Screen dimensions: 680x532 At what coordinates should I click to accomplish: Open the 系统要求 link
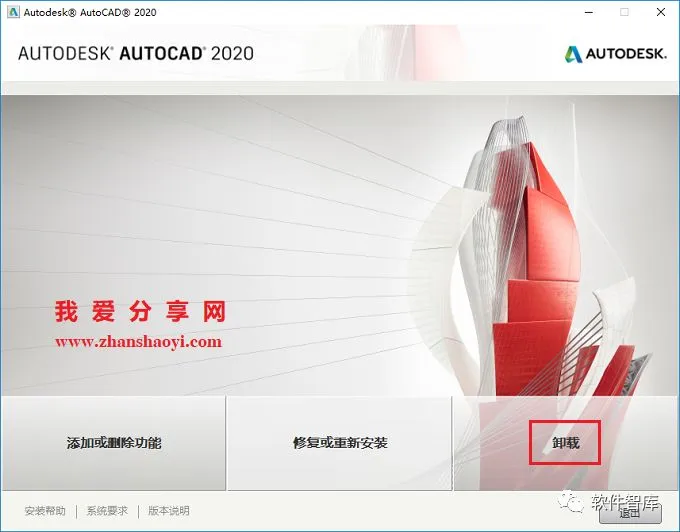pos(107,511)
